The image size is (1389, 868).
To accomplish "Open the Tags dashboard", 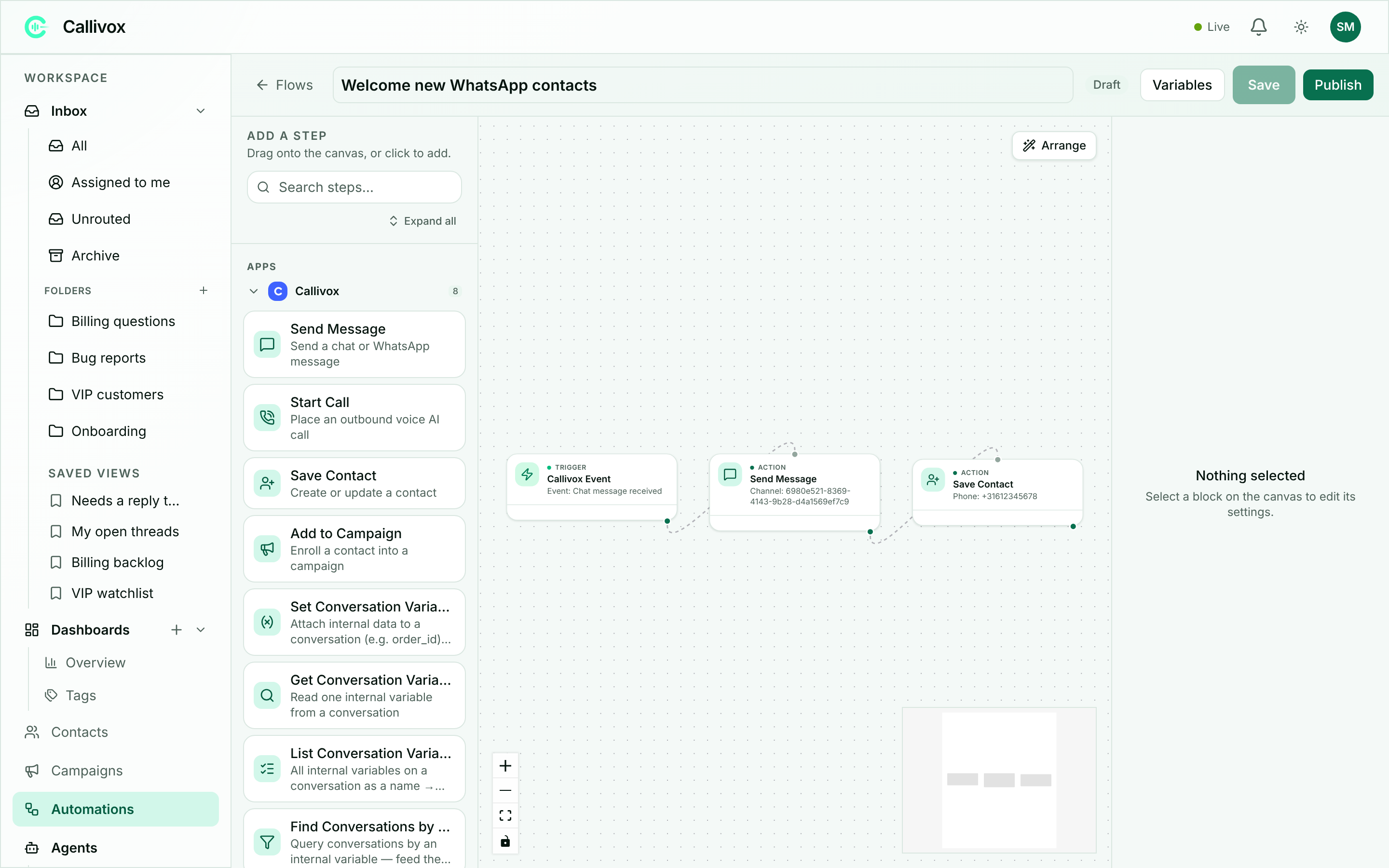I will click(70, 696).
